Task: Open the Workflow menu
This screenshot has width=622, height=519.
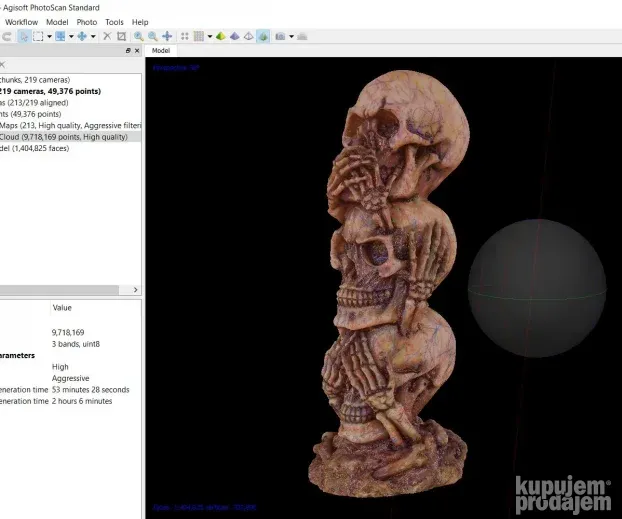Action: click(x=21, y=22)
